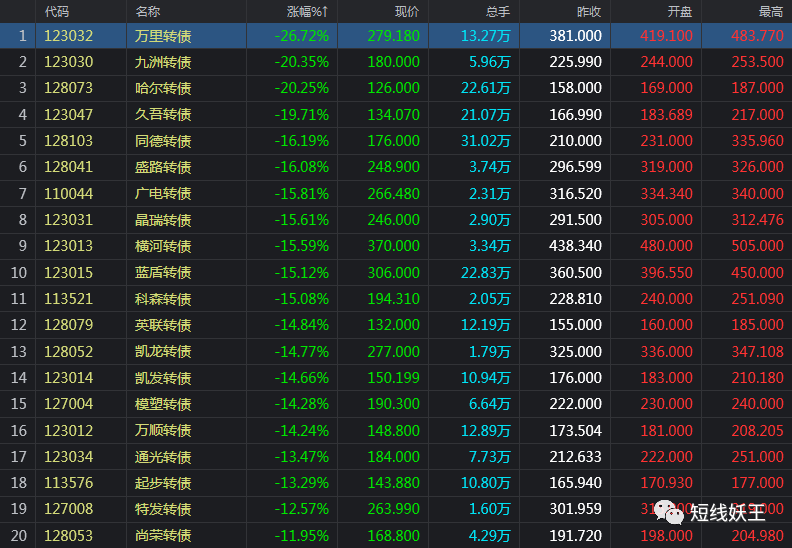Click volume 31.02万
The width and height of the screenshot is (792, 548).
tap(486, 141)
